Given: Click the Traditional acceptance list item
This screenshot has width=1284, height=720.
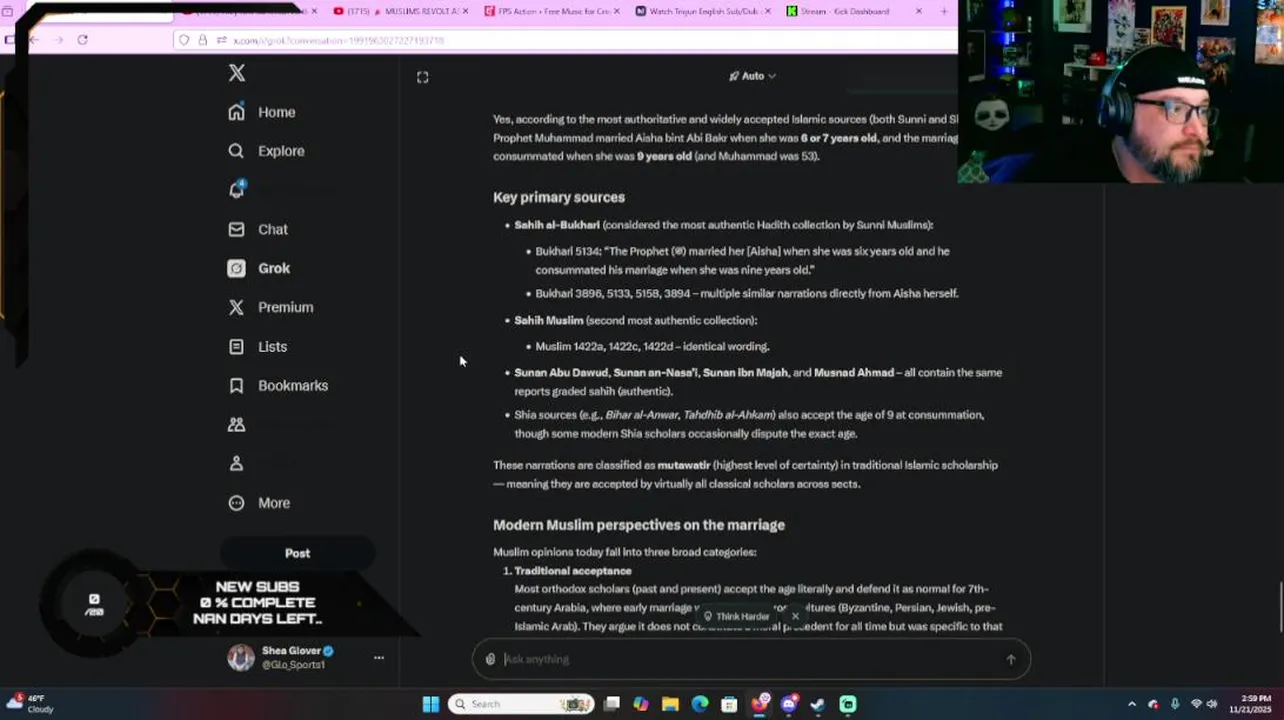Looking at the screenshot, I should coord(573,571).
